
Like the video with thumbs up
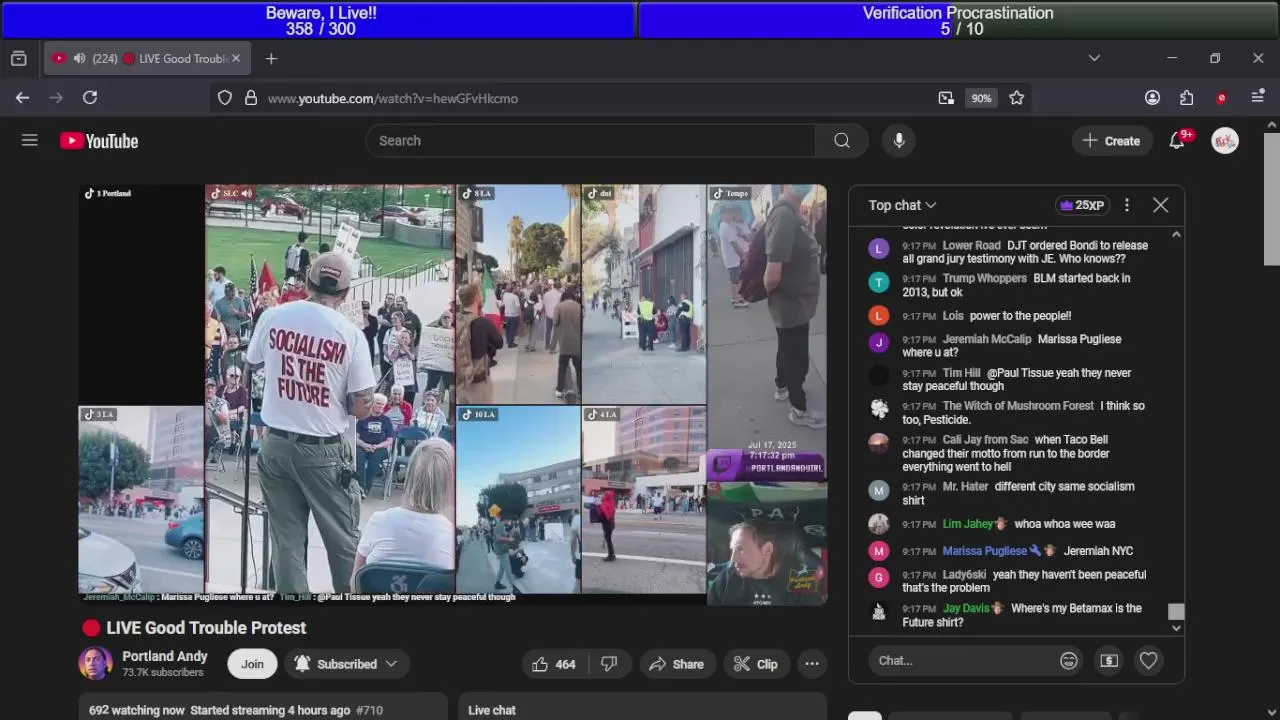point(554,664)
